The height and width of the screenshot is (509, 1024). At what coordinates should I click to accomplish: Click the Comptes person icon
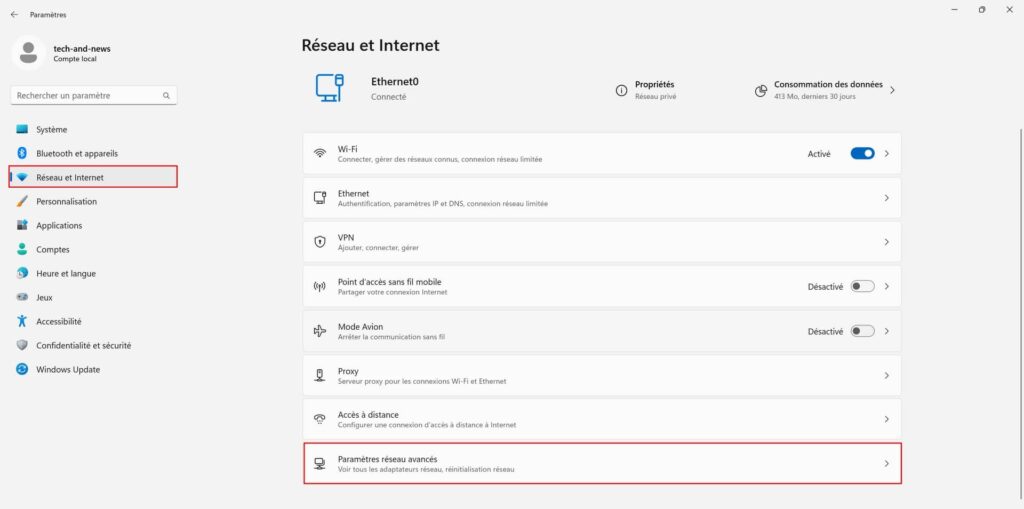(x=22, y=250)
